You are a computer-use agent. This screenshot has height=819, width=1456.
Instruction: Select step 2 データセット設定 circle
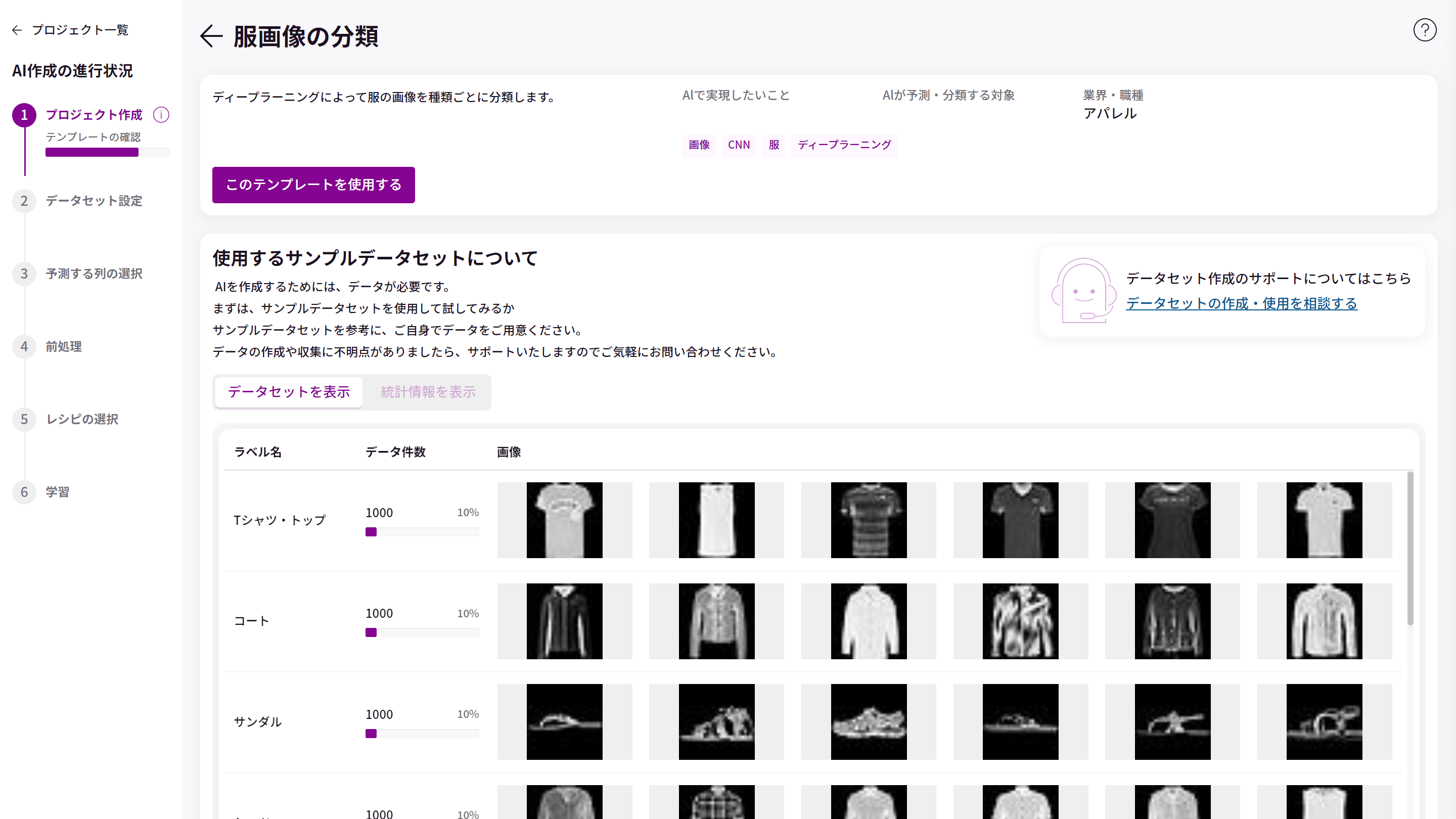(24, 201)
